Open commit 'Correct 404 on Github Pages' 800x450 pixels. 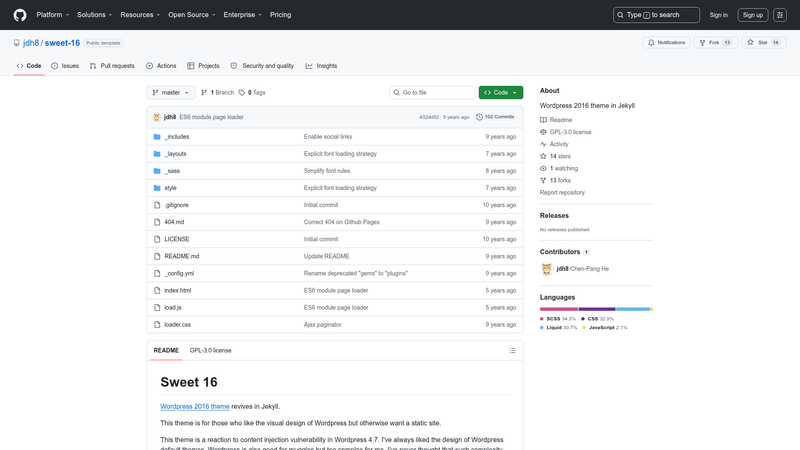[341, 222]
